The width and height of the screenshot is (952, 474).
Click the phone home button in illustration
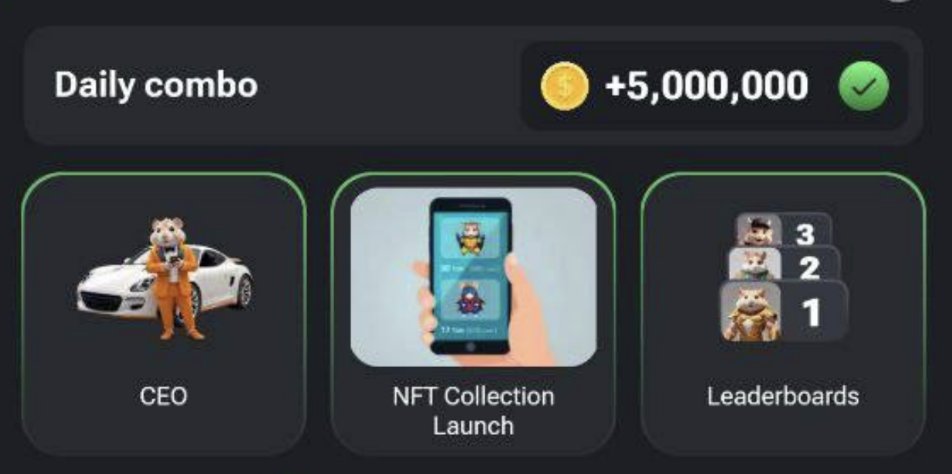(x=470, y=347)
